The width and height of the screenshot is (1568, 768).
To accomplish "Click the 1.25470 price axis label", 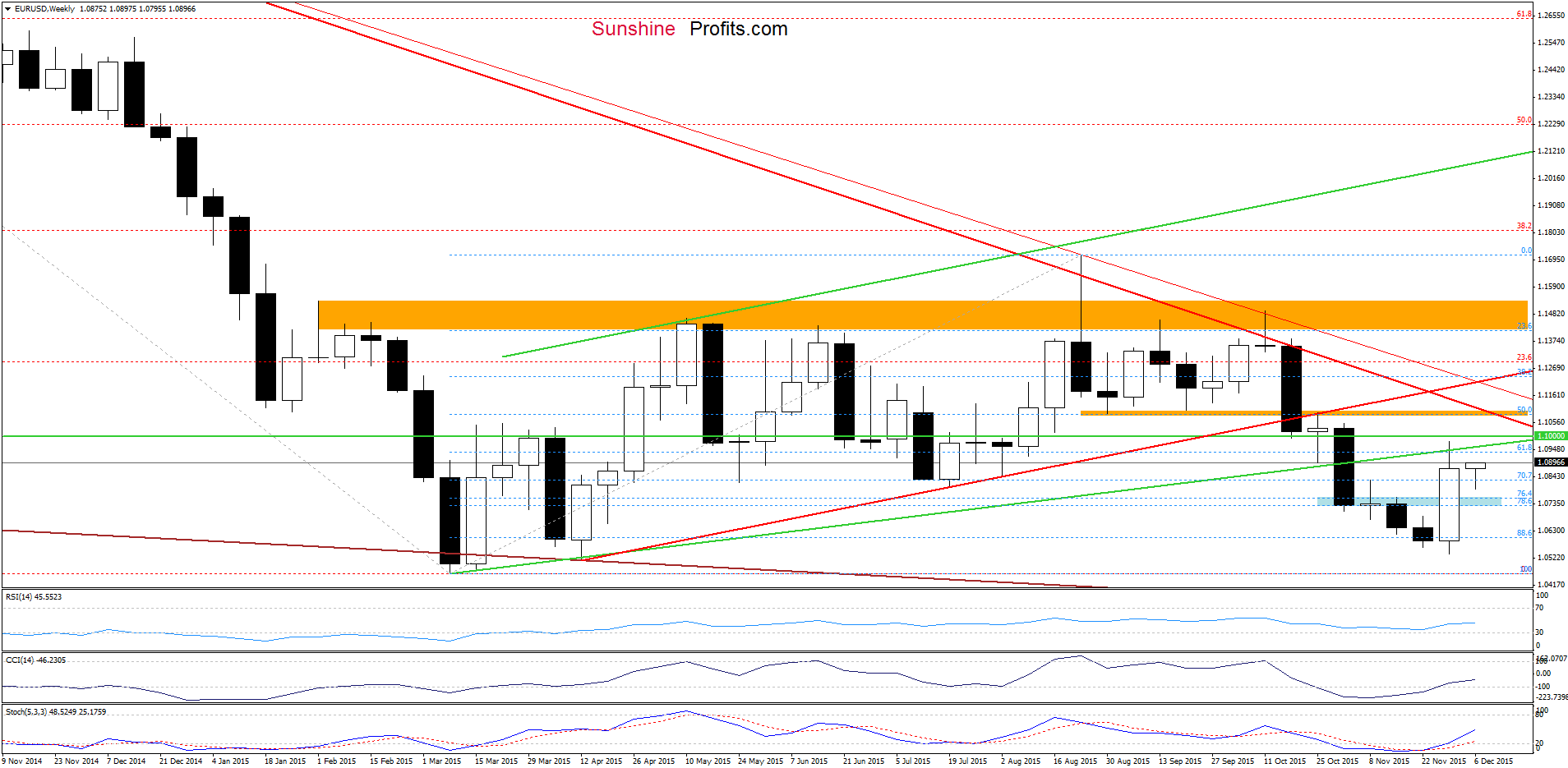I will coord(1551,42).
